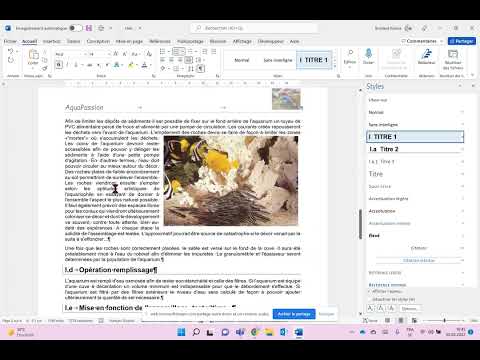Click the bullet list icon

point(163,51)
